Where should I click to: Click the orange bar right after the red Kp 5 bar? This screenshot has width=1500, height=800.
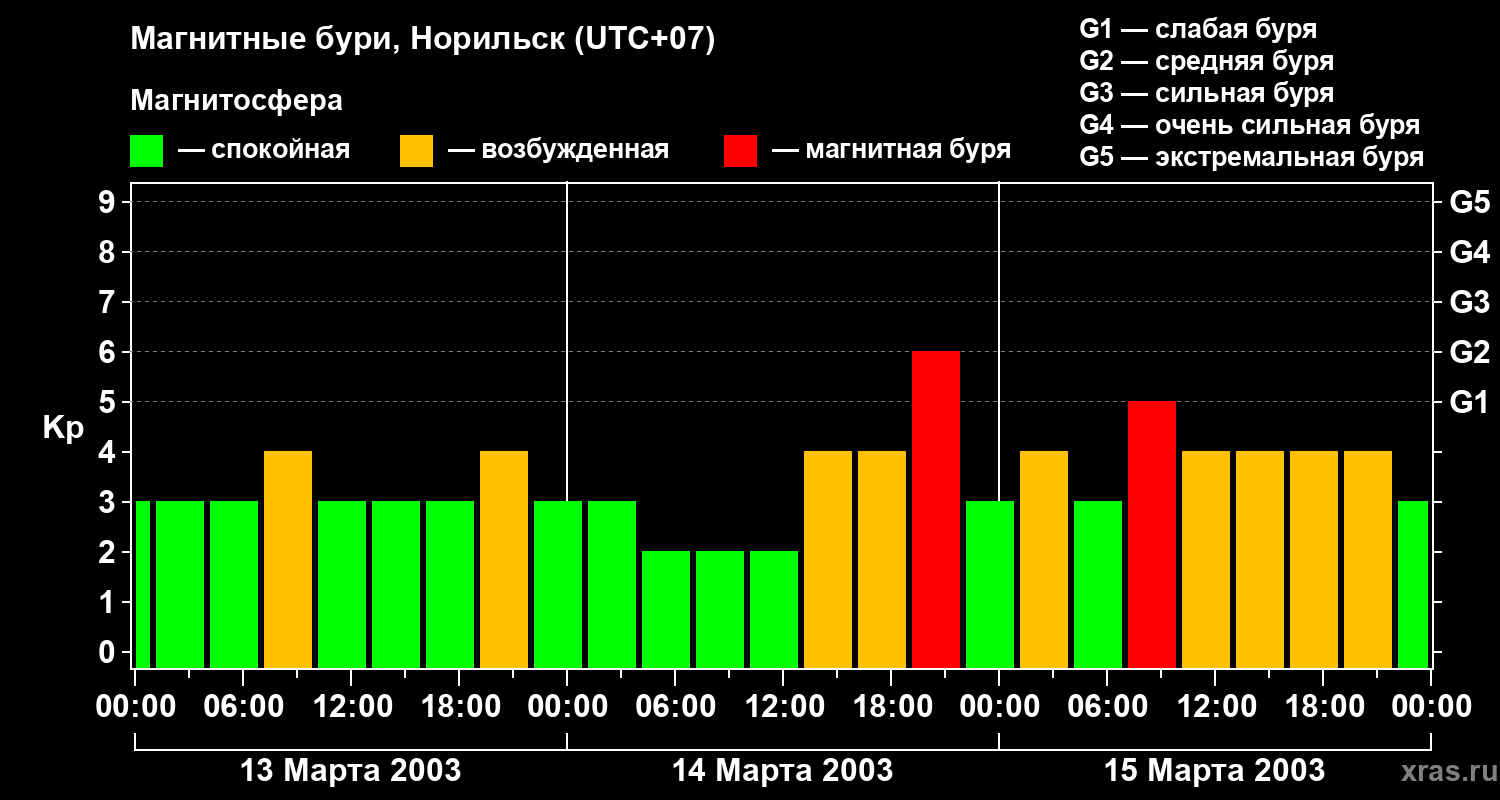1206,560
